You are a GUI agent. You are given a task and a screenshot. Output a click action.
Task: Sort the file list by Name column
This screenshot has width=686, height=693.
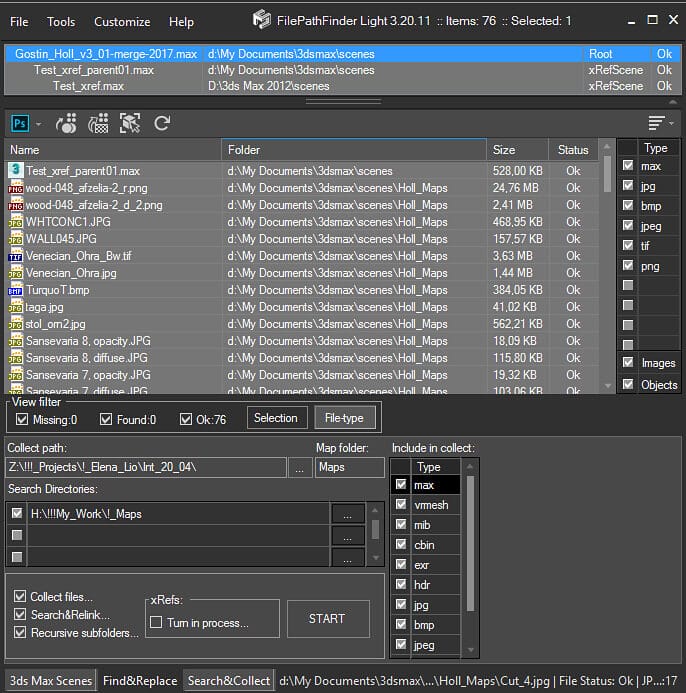point(113,150)
